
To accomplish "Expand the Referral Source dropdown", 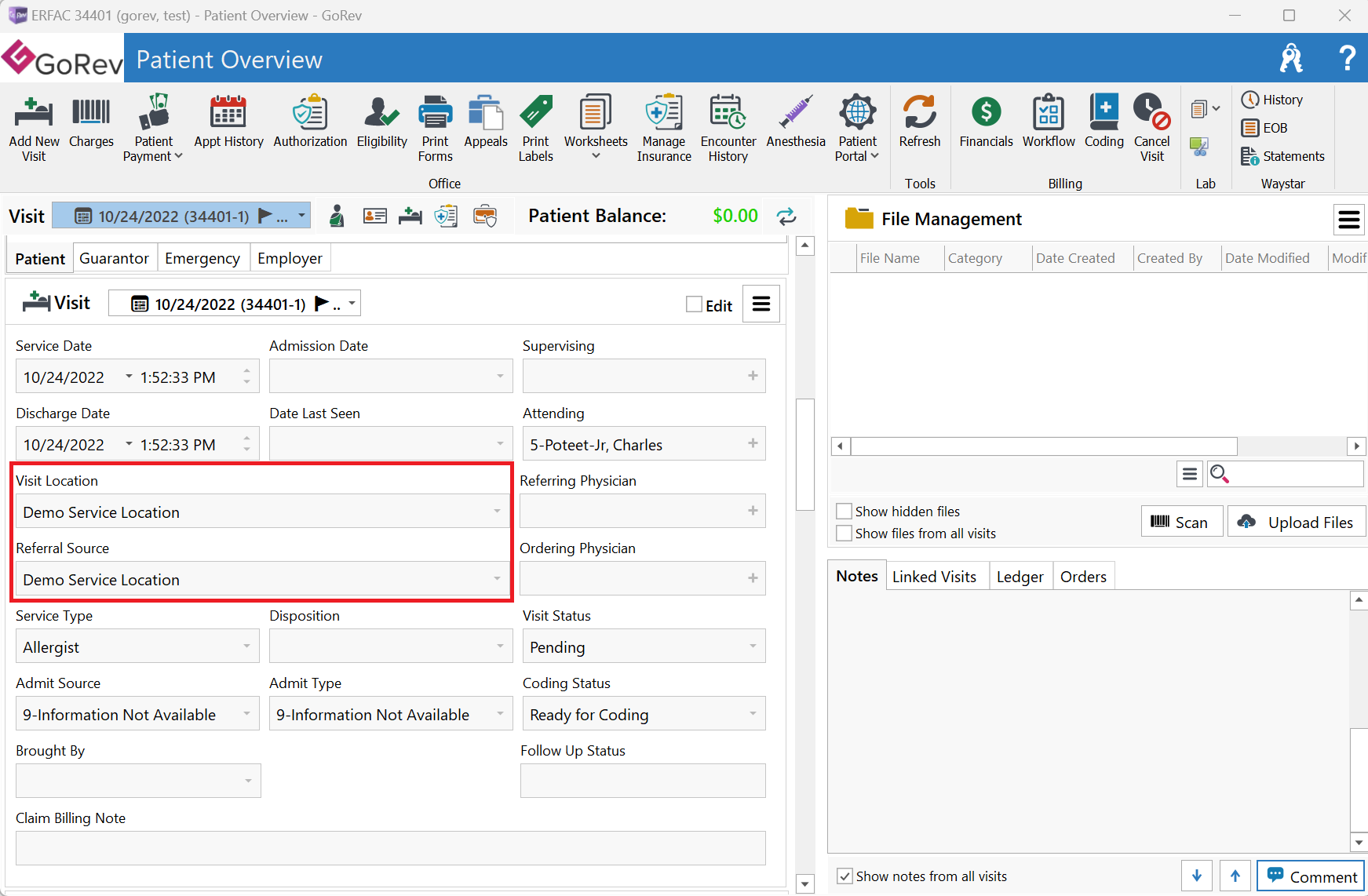I will tap(497, 579).
